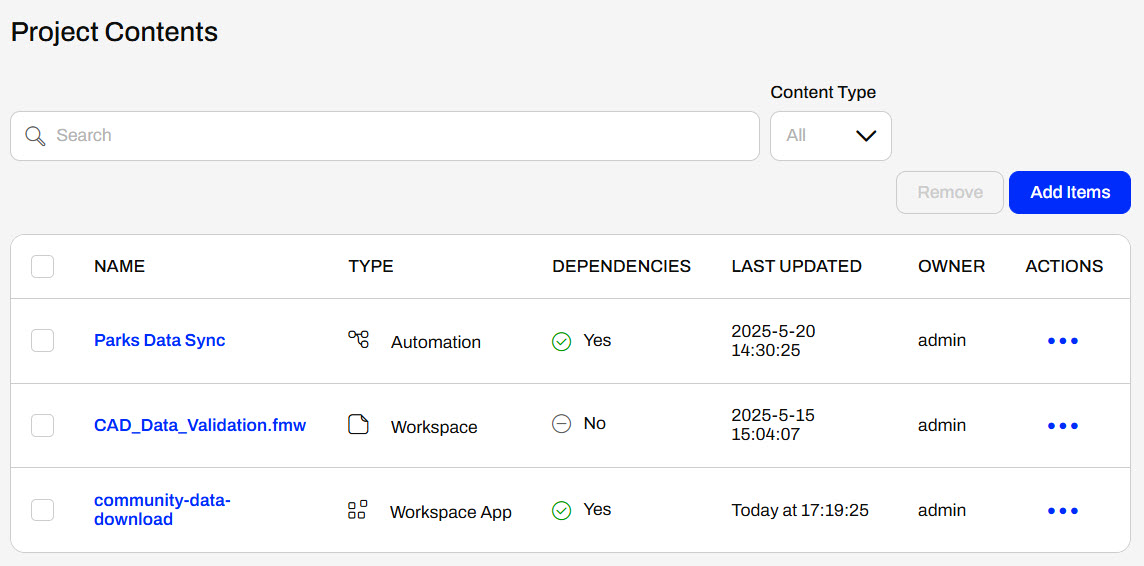The height and width of the screenshot is (566, 1144).
Task: Click 'admin' owner for CAD_Data_Validation.fmw
Action: [942, 425]
